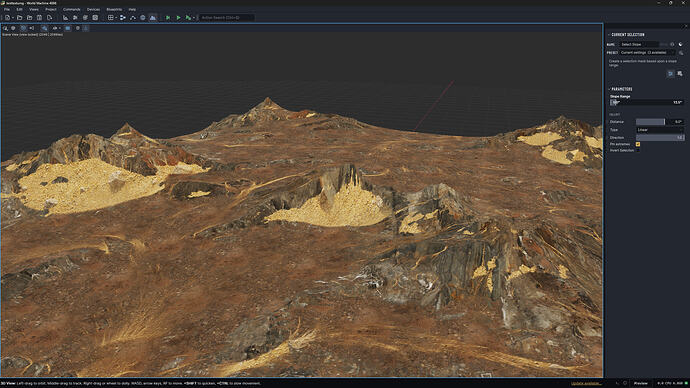
Task: Switch to the Device graph view icon
Action: click(123, 18)
